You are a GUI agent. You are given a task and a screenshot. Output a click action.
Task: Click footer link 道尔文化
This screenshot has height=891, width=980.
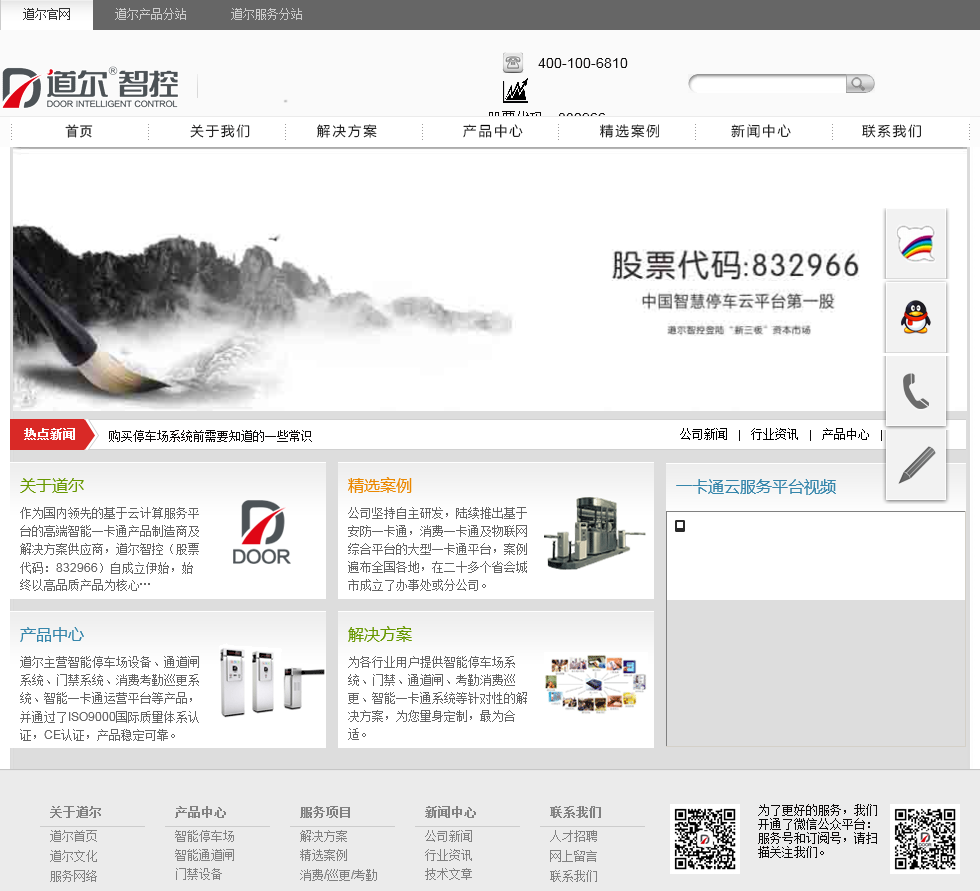[74, 856]
